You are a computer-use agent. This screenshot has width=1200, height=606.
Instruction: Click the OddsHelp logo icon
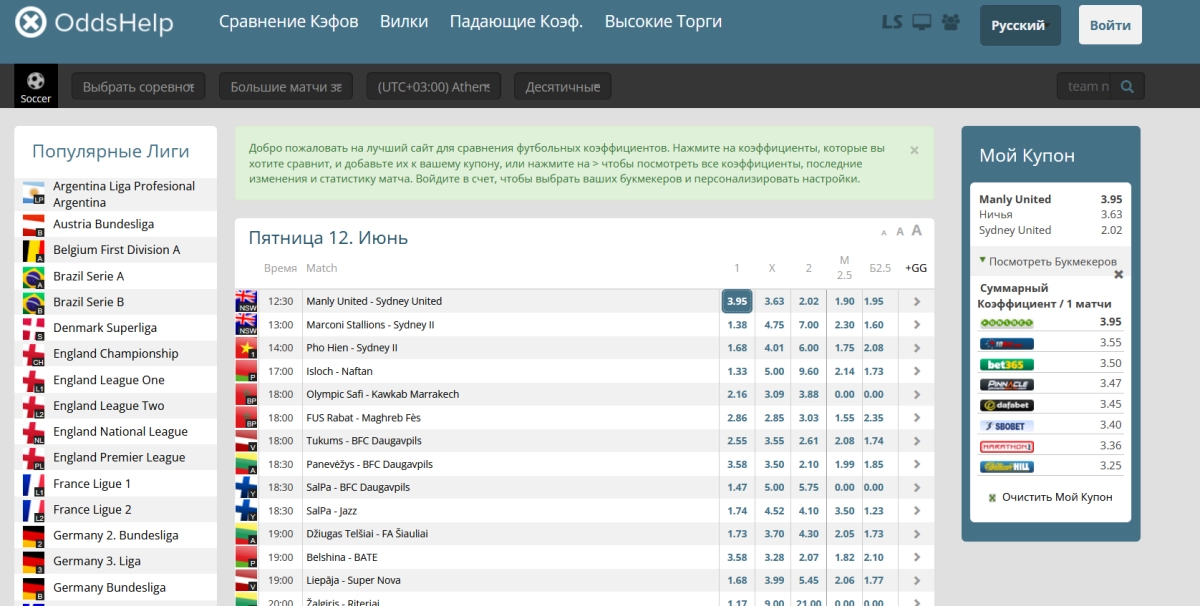tap(30, 22)
